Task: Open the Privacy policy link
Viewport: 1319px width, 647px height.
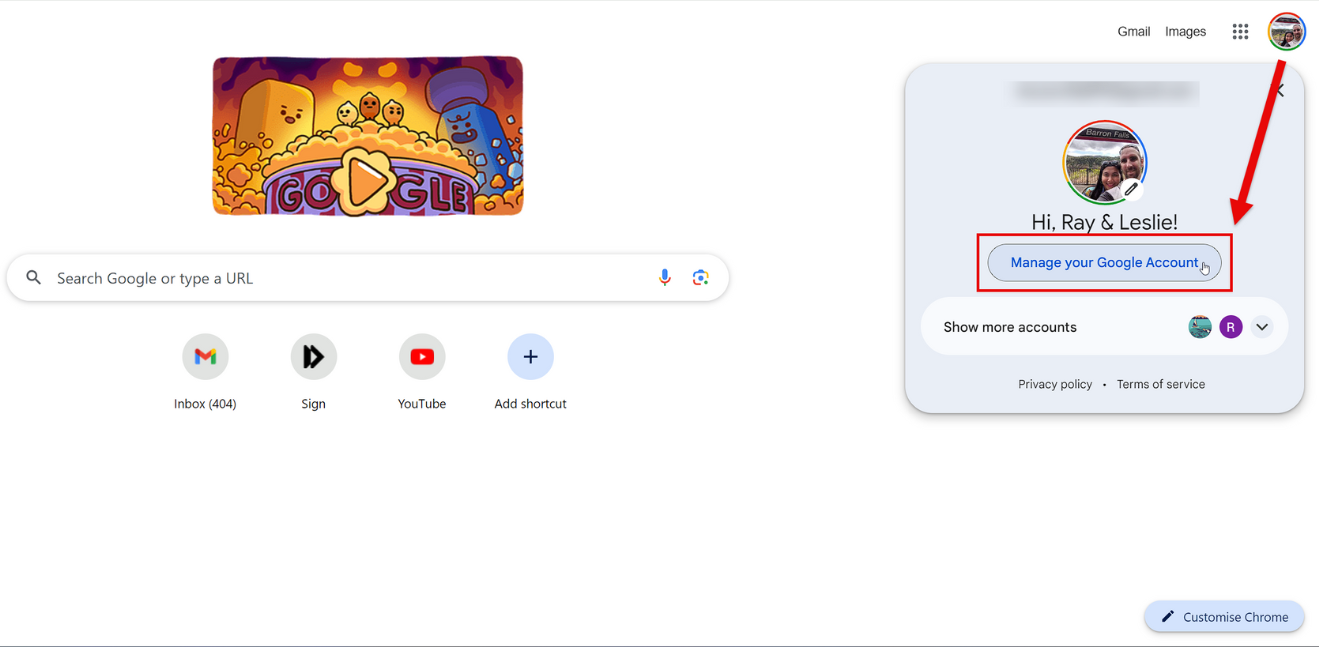Action: click(1055, 384)
